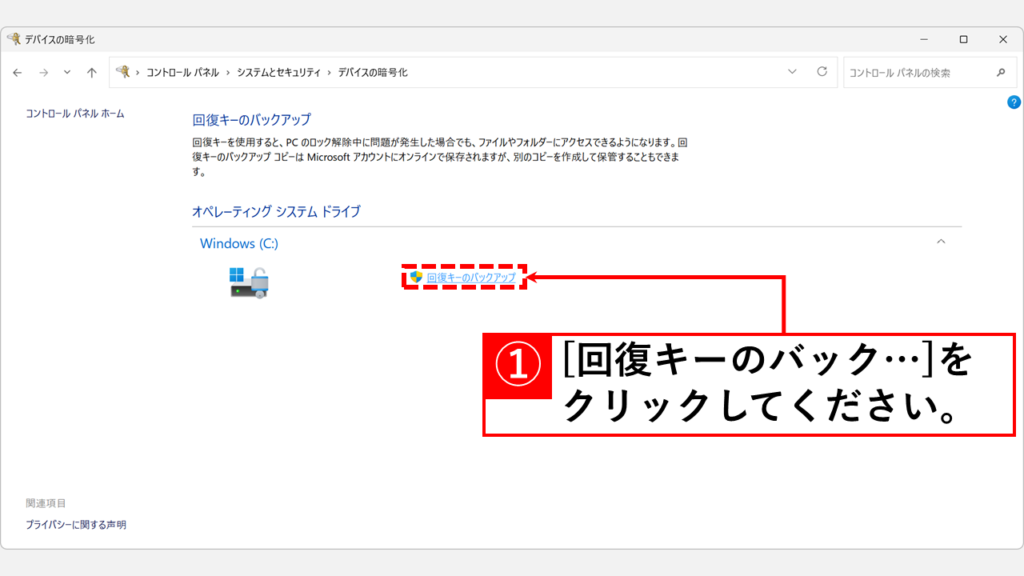Collapse the Windows (C:) drive section
This screenshot has height=576, width=1024.
pos(940,242)
